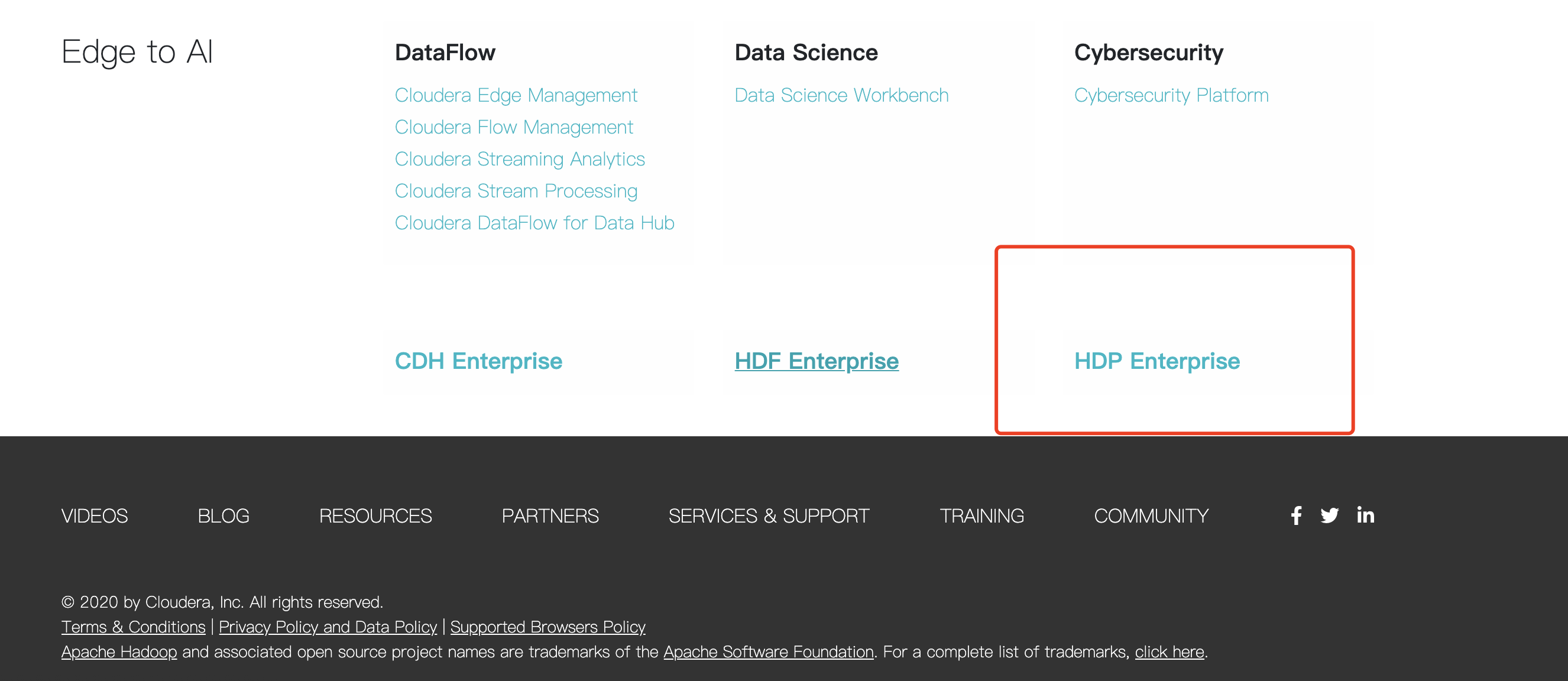Go to VIDEOS in footer menu
1568x681 pixels.
point(95,516)
